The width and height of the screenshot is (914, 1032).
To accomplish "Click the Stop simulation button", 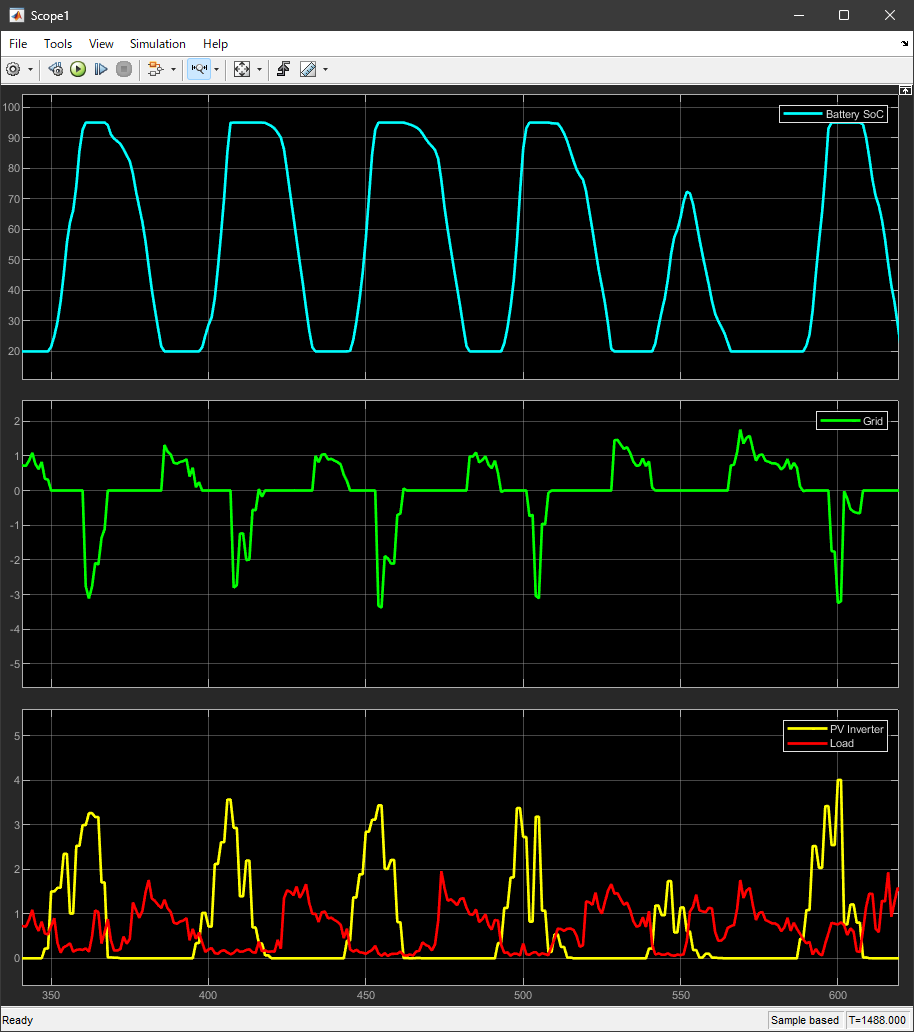I will pyautogui.click(x=124, y=69).
